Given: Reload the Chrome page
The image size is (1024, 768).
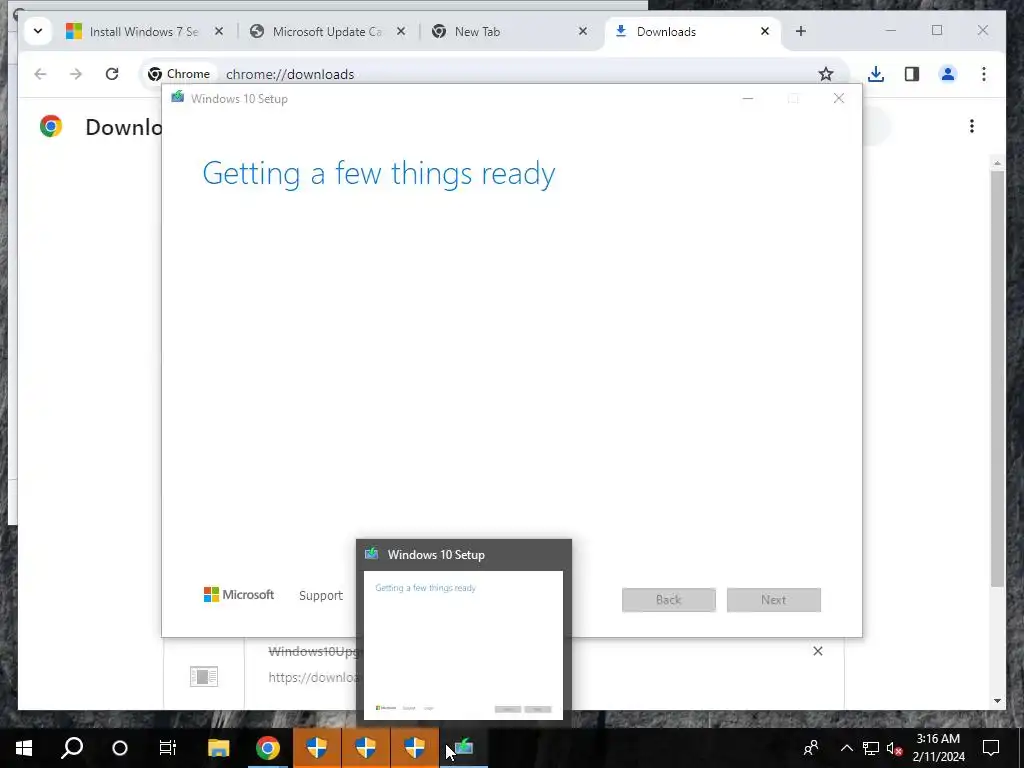Looking at the screenshot, I should (x=112, y=74).
